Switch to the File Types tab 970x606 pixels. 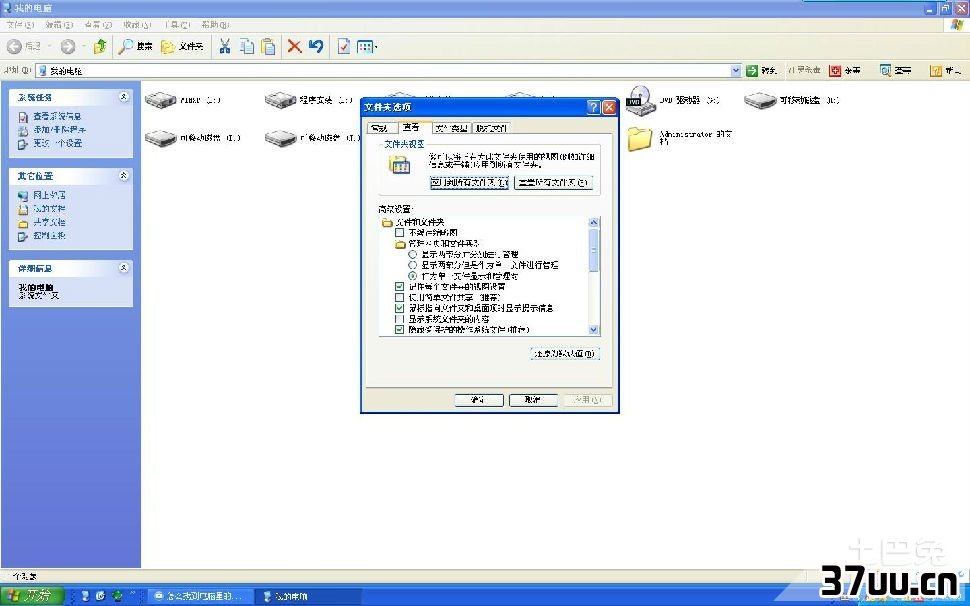pyautogui.click(x=452, y=128)
